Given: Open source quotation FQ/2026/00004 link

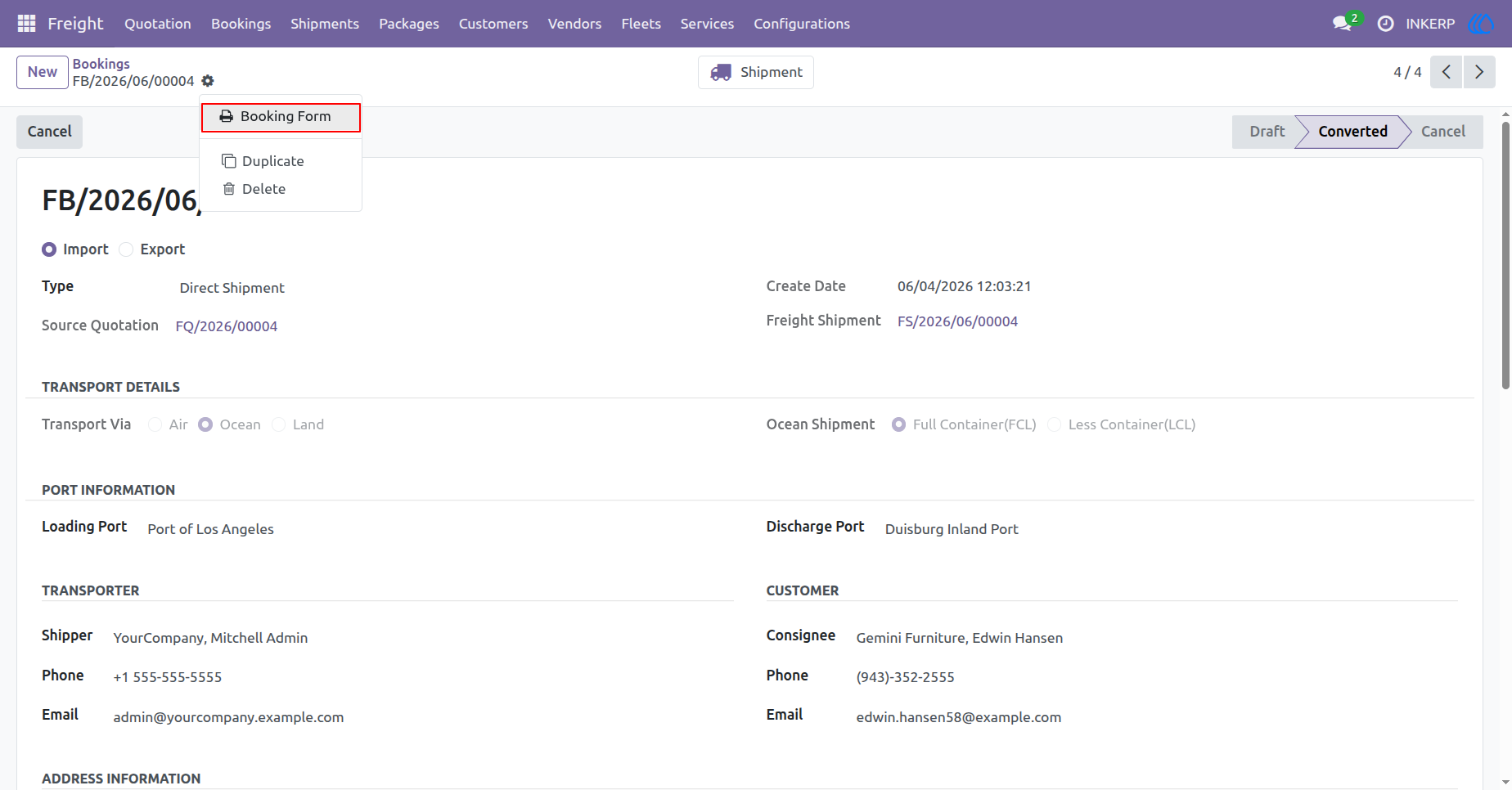Looking at the screenshot, I should 227,326.
